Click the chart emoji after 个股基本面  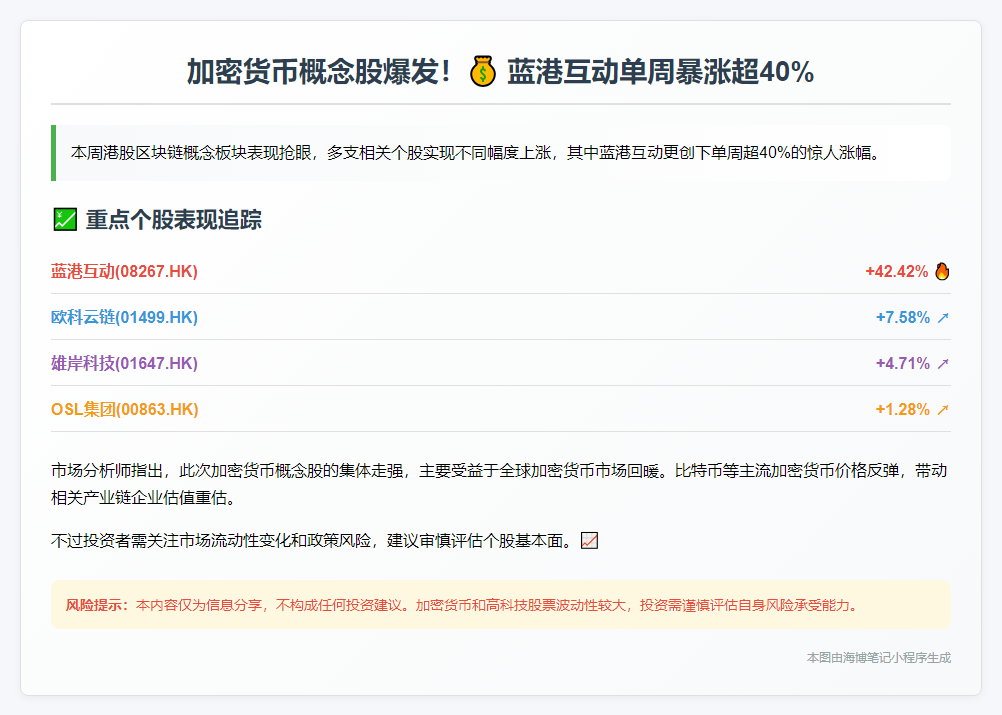tap(589, 541)
